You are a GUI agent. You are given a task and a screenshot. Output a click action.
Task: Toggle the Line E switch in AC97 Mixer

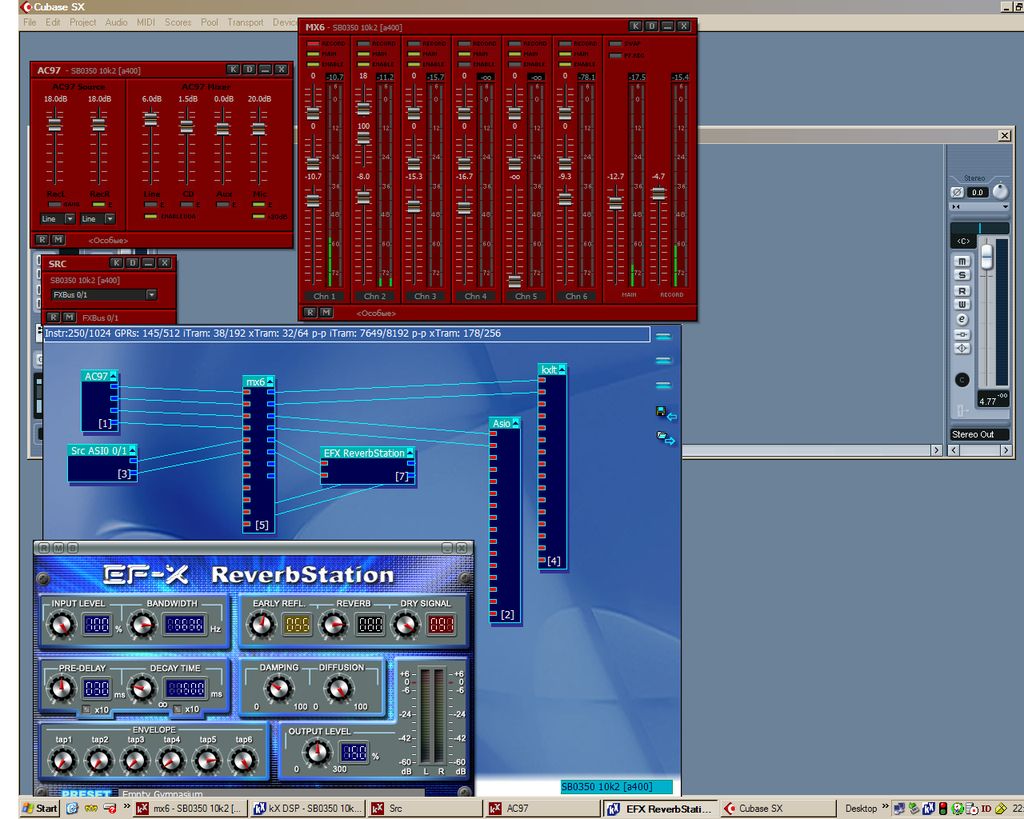pos(151,204)
